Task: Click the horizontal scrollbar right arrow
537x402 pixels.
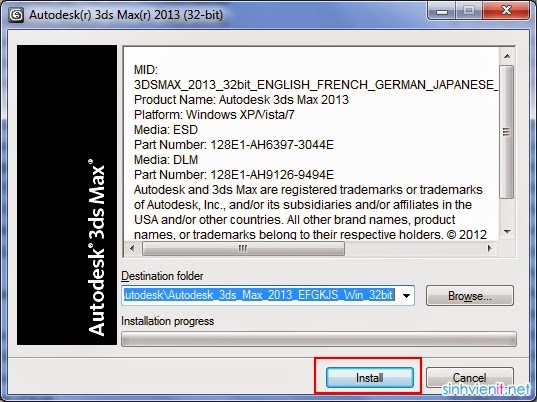Action: click(490, 248)
